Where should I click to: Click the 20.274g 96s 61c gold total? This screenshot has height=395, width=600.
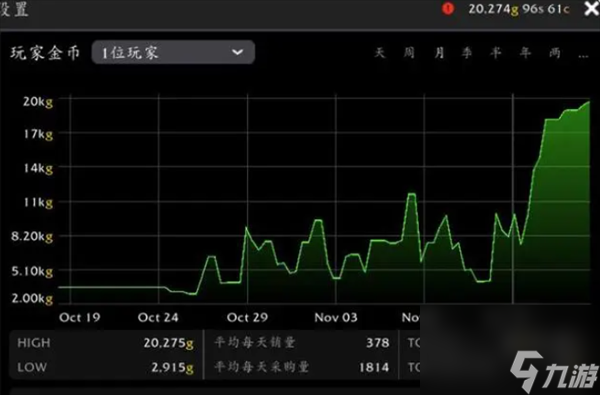coord(519,9)
